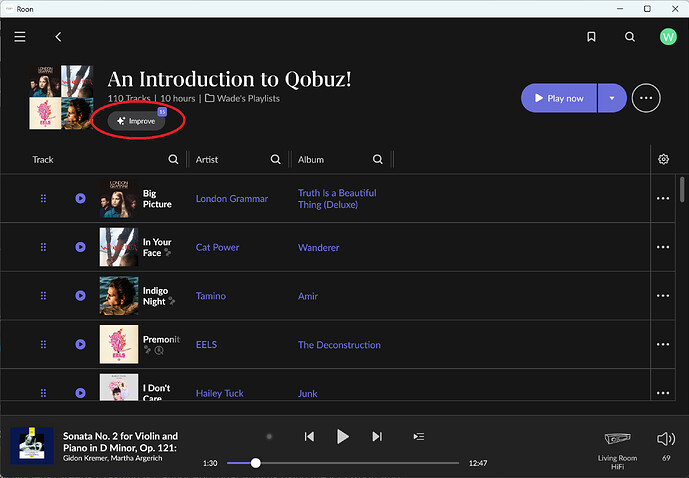689x478 pixels.
Task: Open the volume speaker control
Action: click(x=666, y=438)
